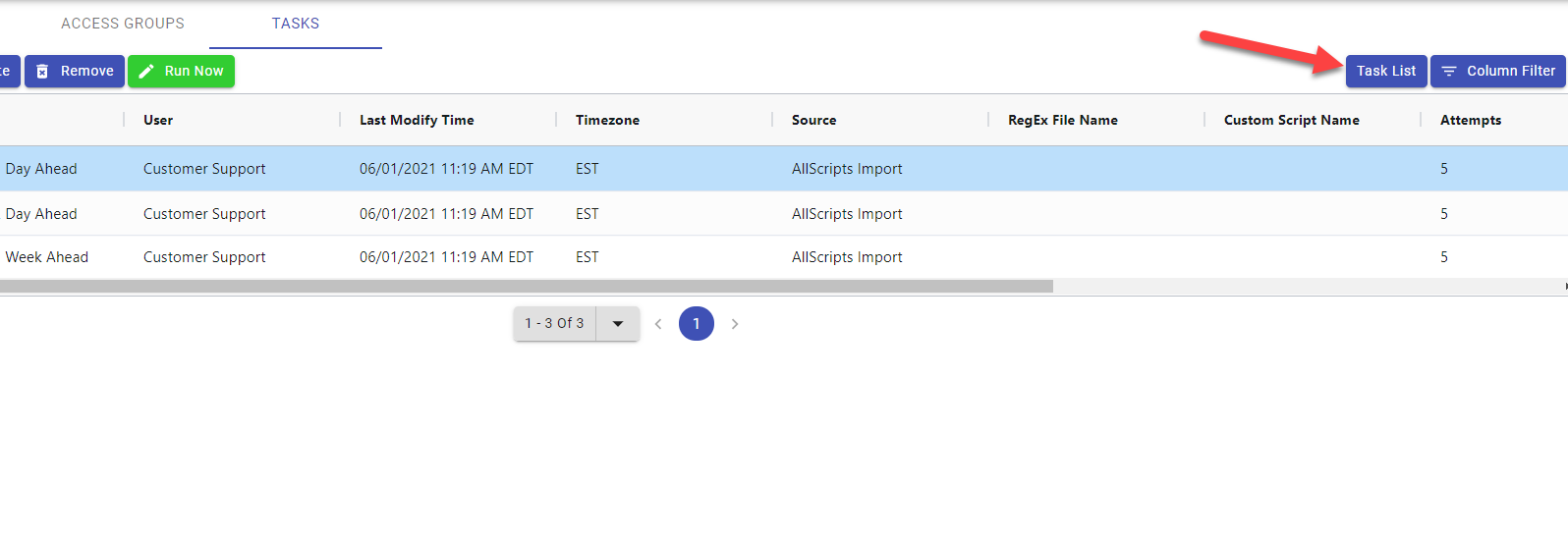Click the trash icon on Remove button

tap(42, 72)
